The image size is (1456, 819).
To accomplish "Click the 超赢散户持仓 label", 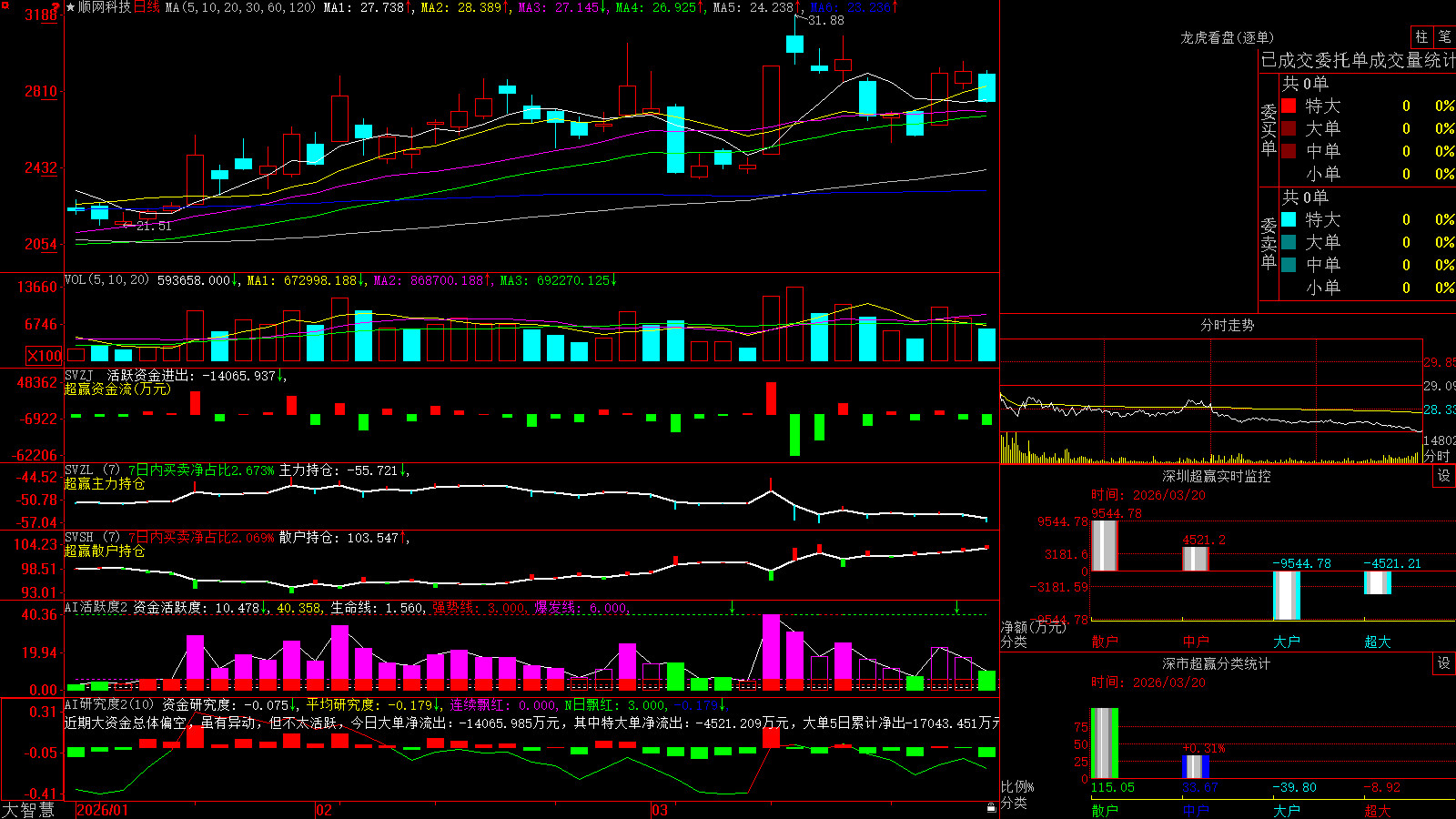I will tap(105, 551).
